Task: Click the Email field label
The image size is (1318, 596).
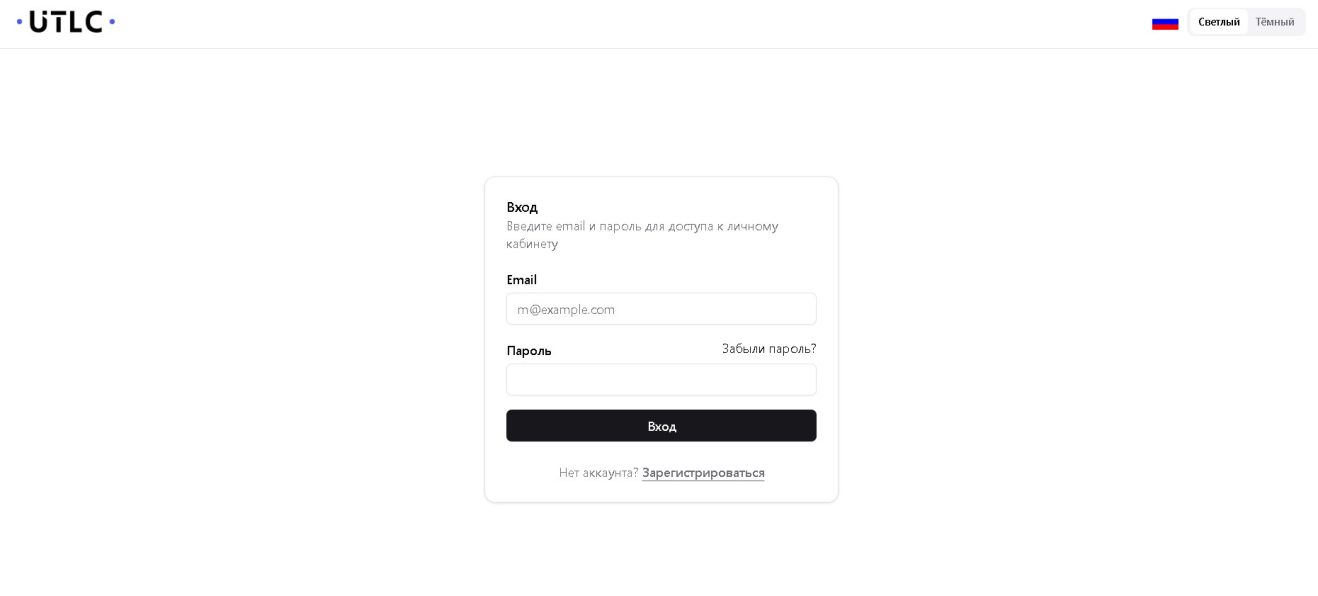Action: [x=521, y=280]
